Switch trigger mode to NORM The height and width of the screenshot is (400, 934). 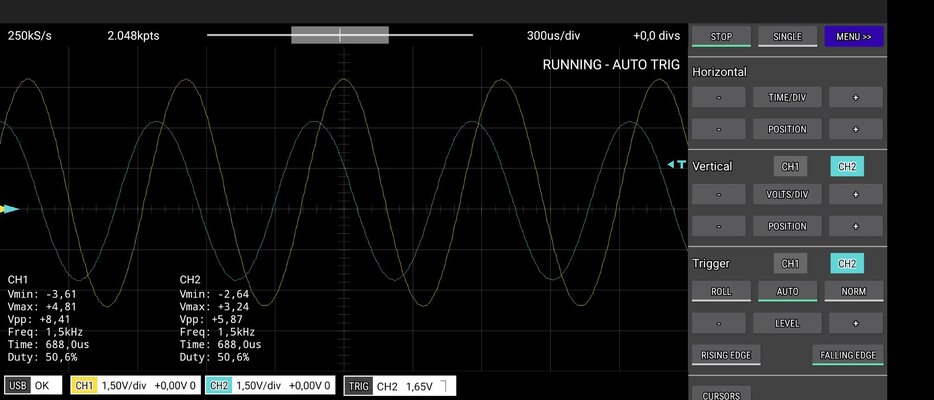pos(854,291)
